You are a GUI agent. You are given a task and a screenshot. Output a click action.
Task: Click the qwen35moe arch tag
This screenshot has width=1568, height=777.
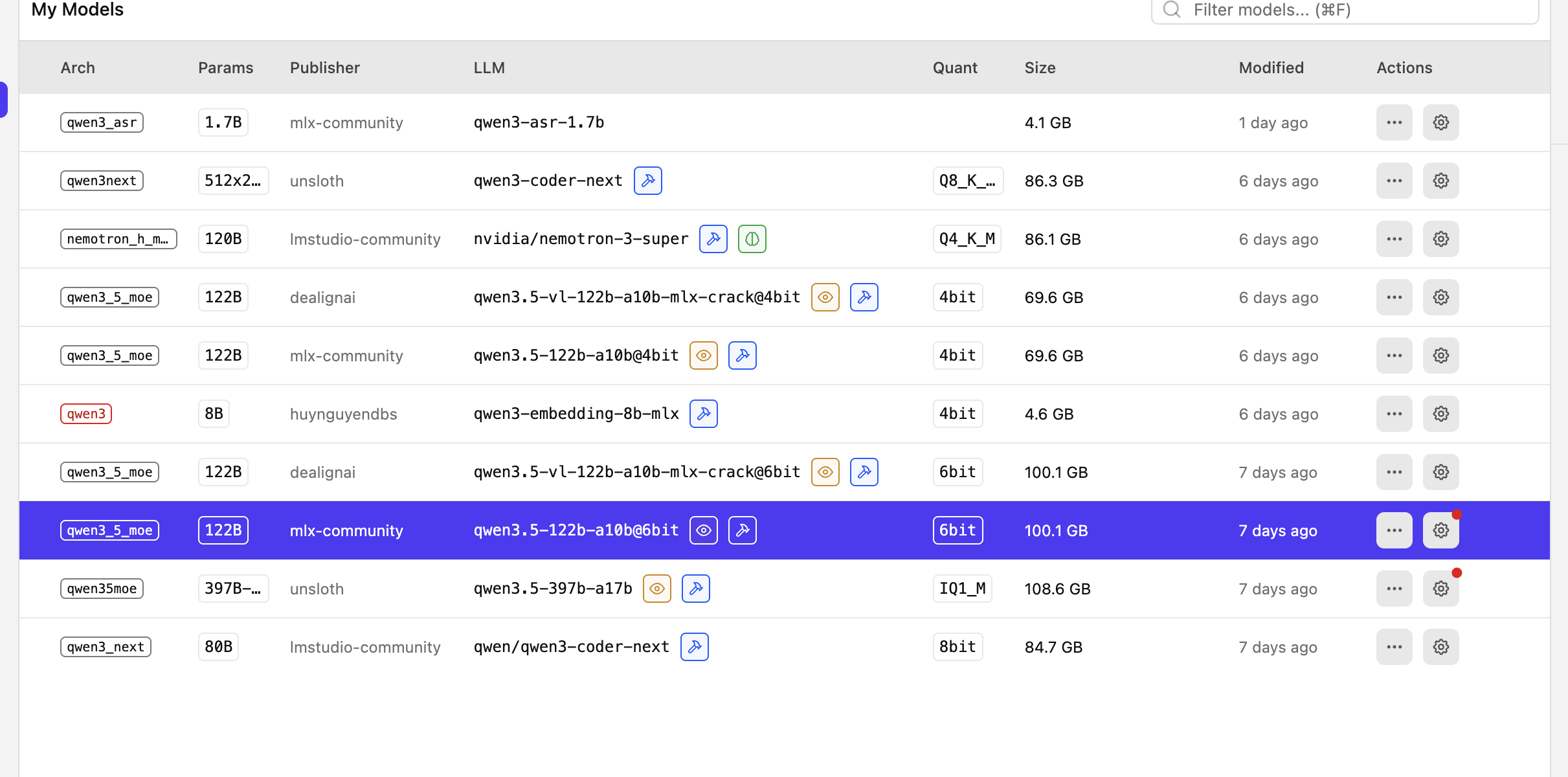pos(102,589)
